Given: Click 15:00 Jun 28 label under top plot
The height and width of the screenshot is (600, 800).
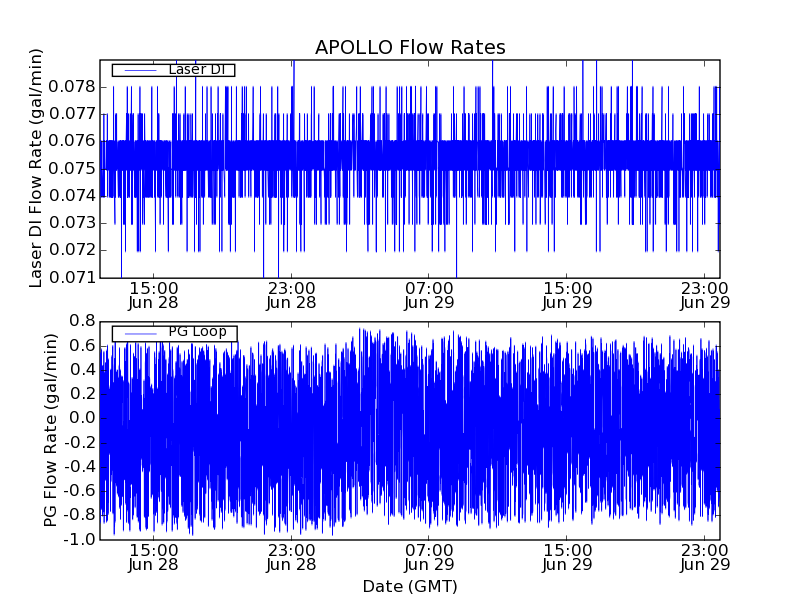Looking at the screenshot, I should click(x=153, y=295).
